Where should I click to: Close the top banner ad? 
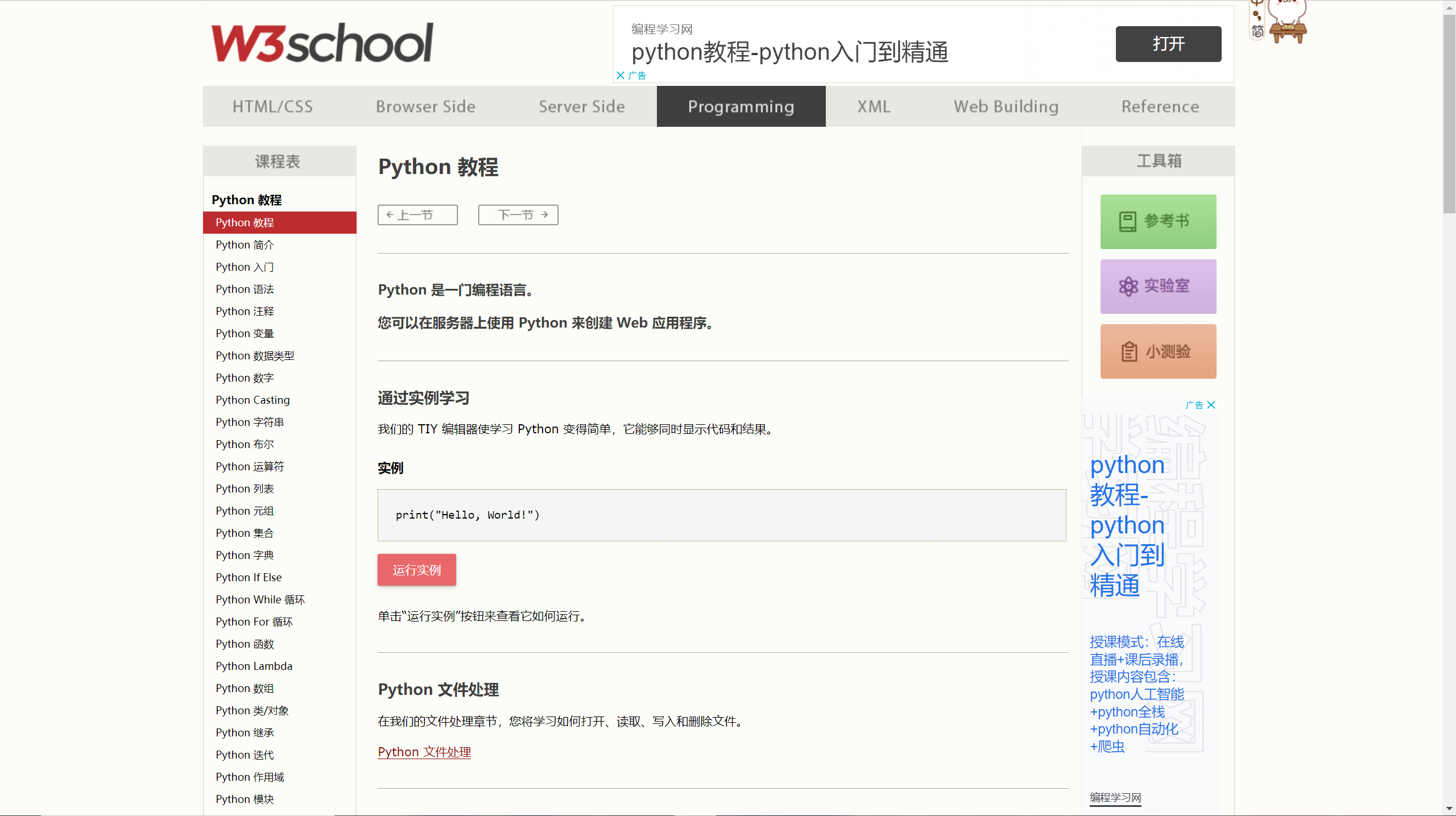[x=621, y=74]
